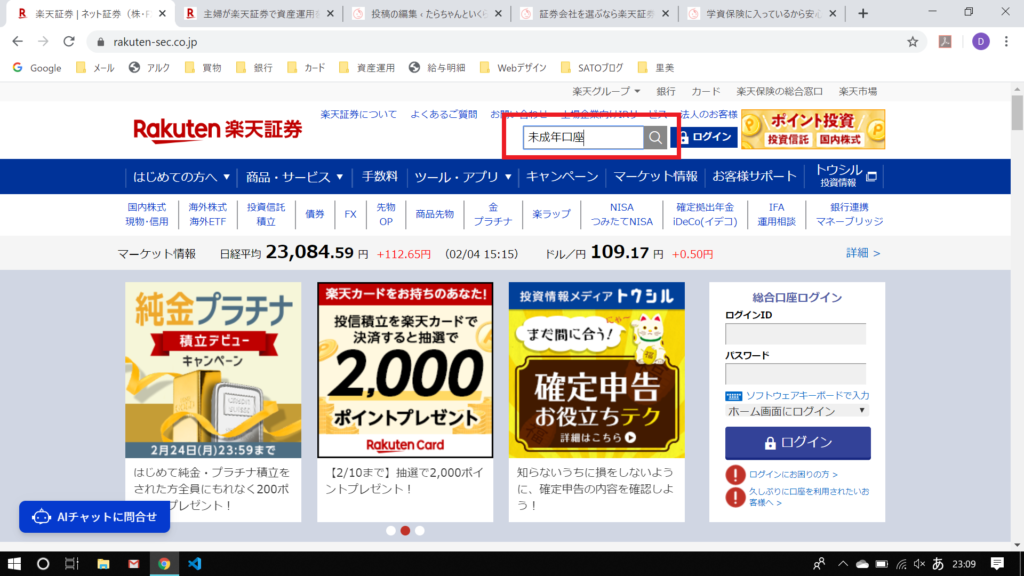Switch to 主婦が楽天証券で資産運用 tab
Image resolution: width=1024 pixels, height=576 pixels.
260,14
